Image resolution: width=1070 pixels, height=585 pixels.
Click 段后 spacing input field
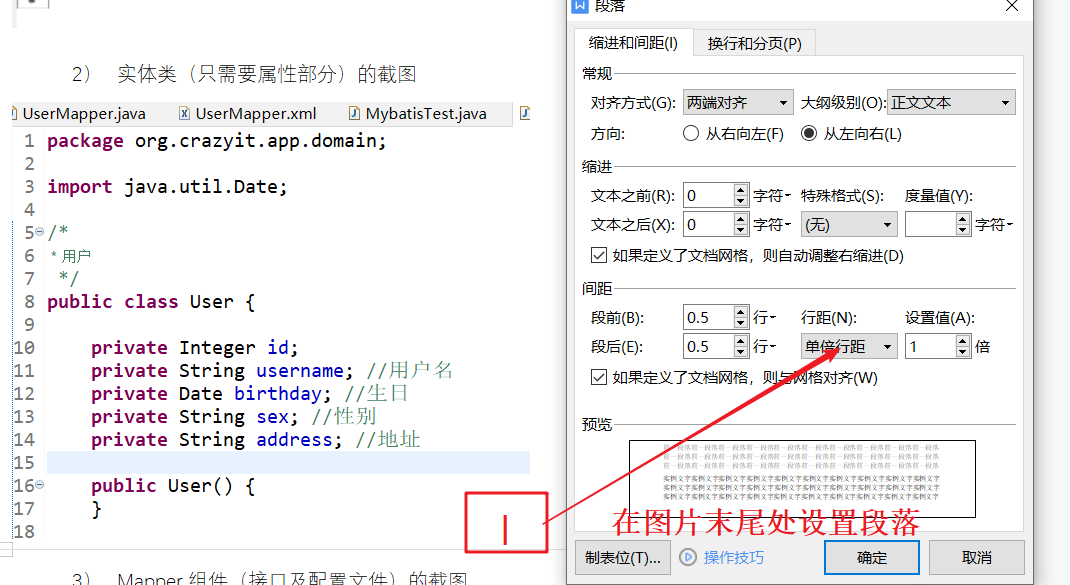709,346
